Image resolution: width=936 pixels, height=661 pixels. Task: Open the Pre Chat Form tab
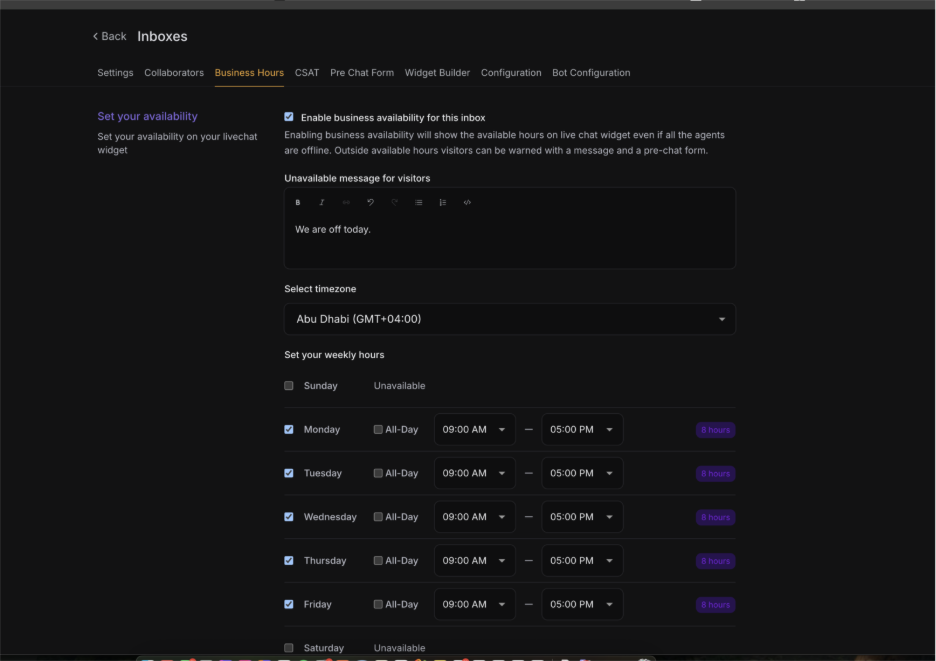[362, 73]
